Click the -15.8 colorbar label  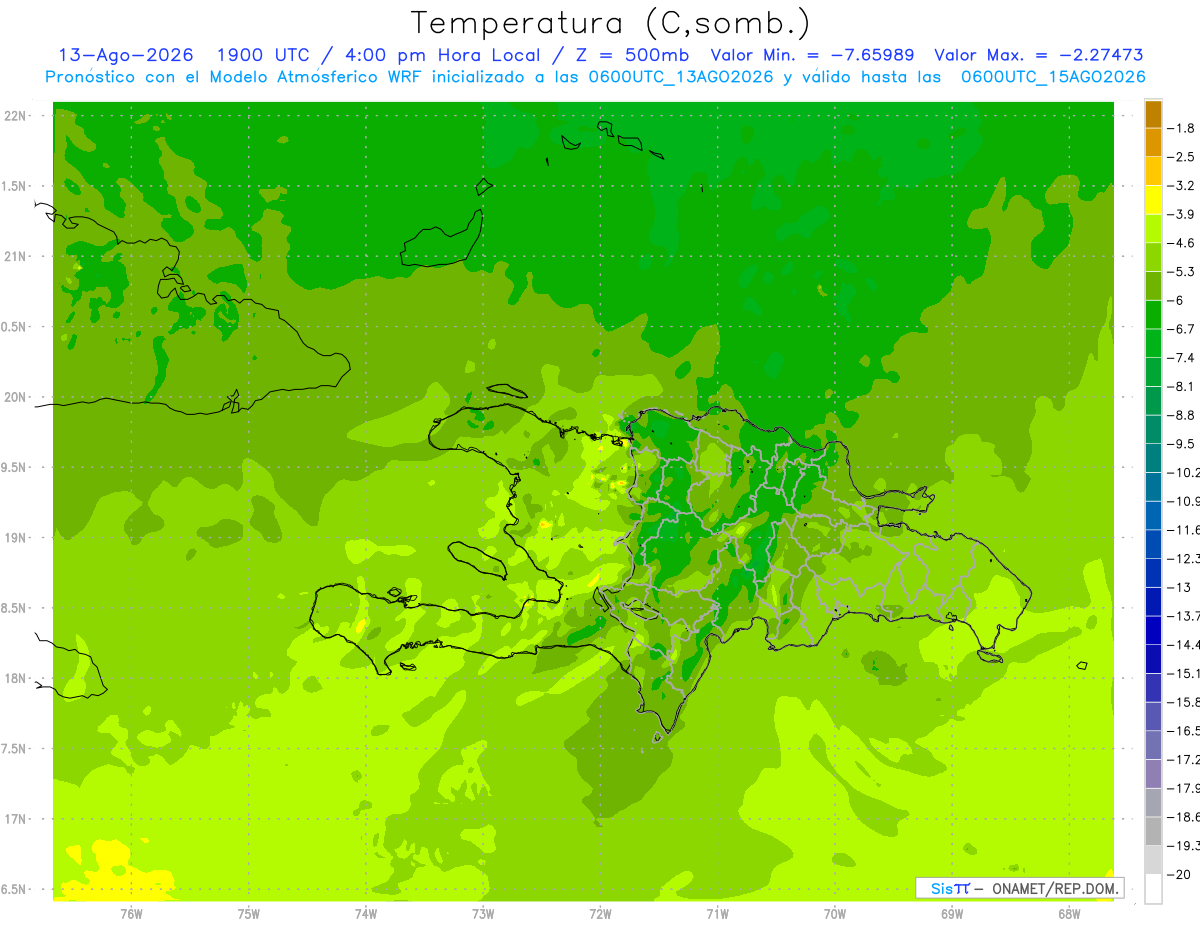coord(1184,702)
